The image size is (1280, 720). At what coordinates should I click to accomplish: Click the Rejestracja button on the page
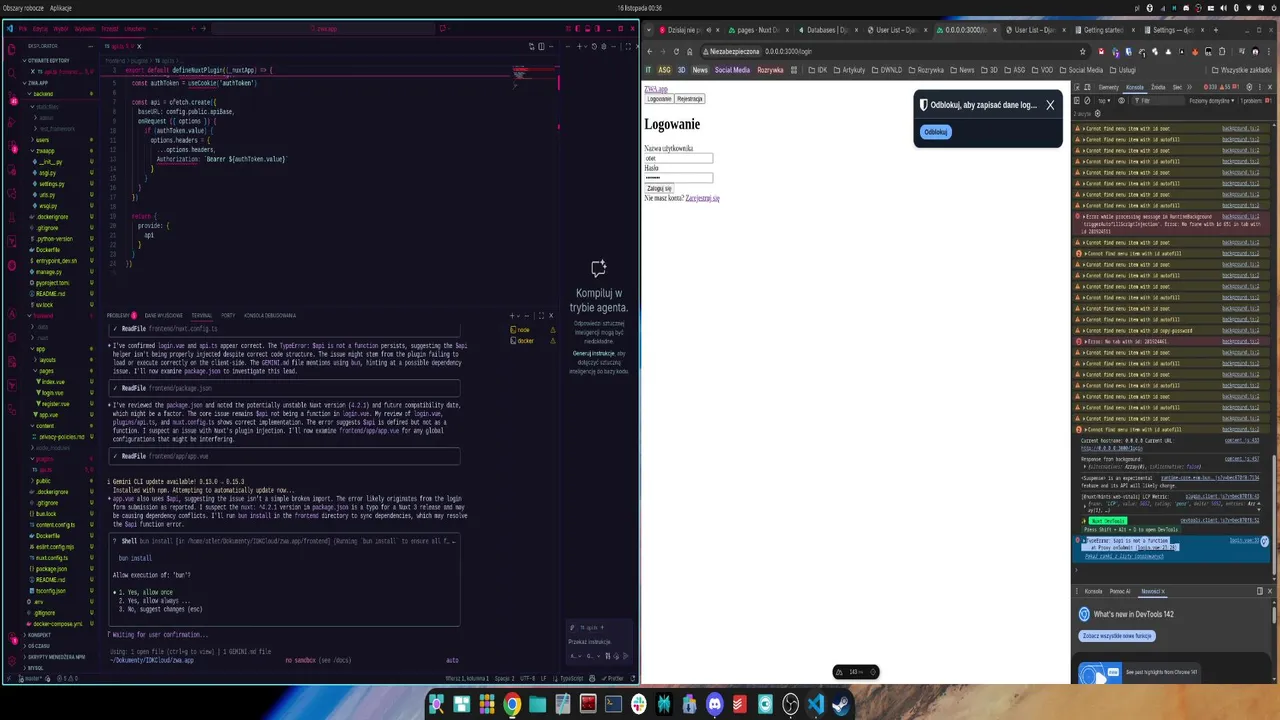690,98
